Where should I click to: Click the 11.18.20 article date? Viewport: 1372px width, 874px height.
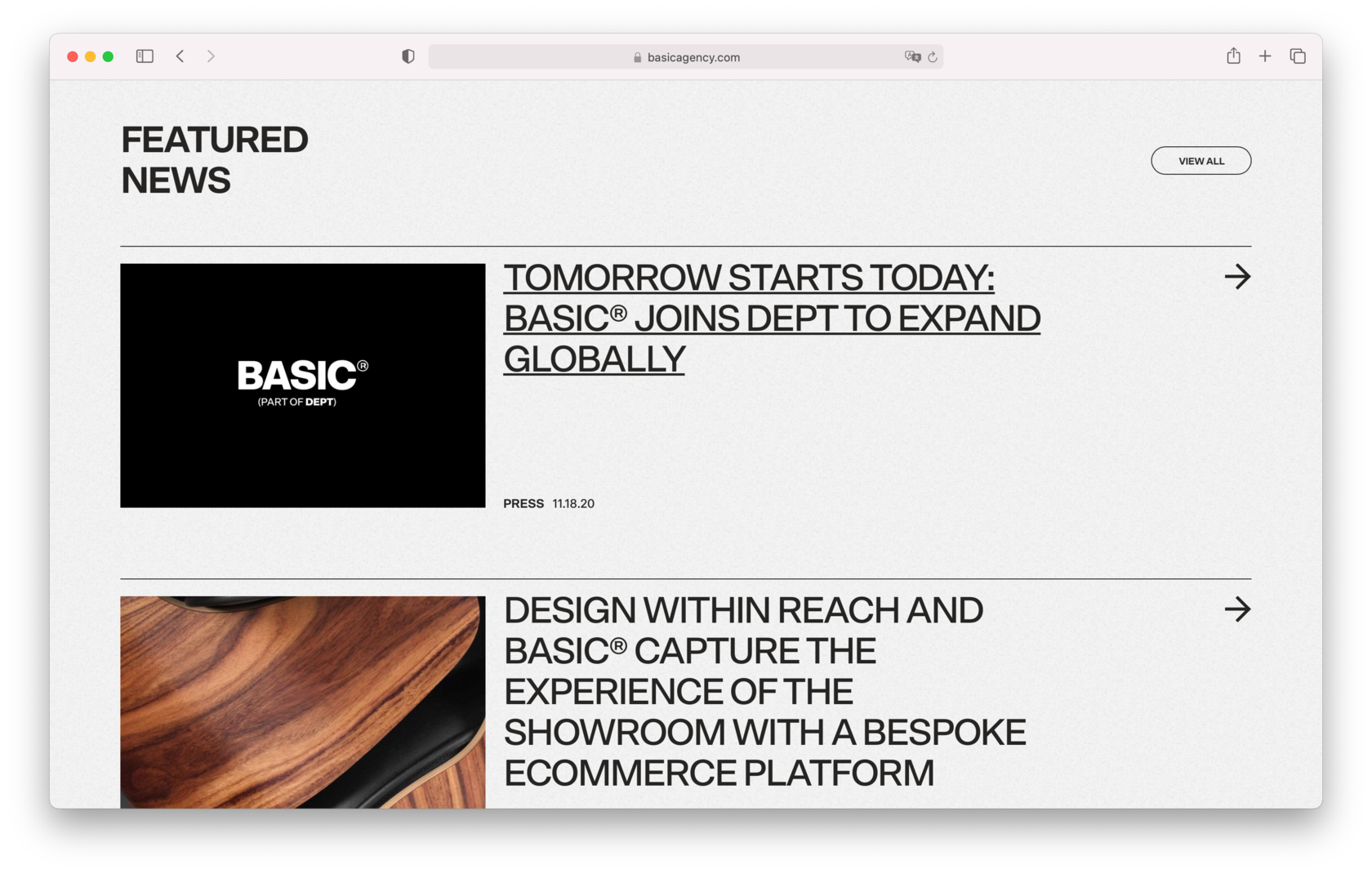point(573,504)
